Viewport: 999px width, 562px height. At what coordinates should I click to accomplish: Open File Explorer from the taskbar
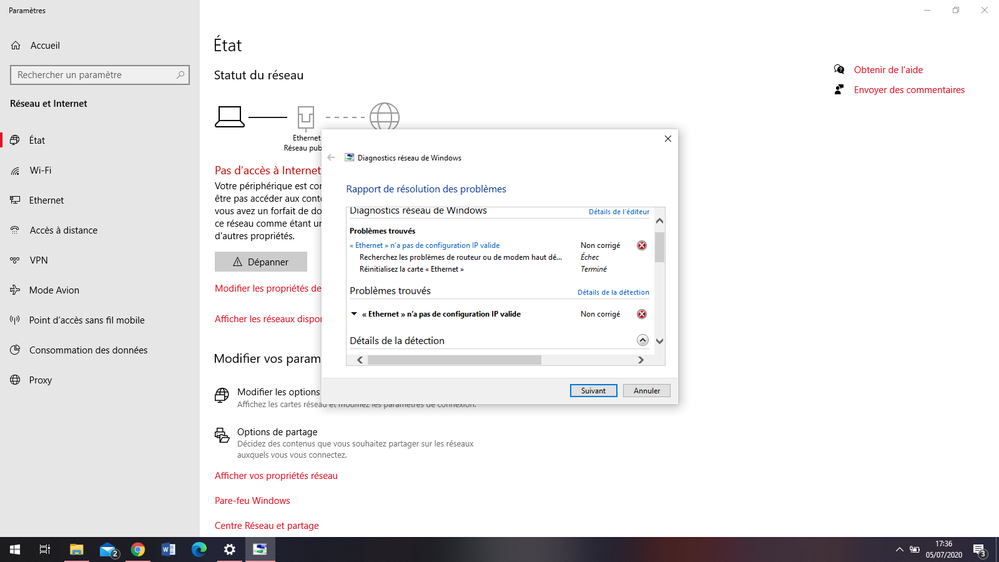[x=76, y=550]
